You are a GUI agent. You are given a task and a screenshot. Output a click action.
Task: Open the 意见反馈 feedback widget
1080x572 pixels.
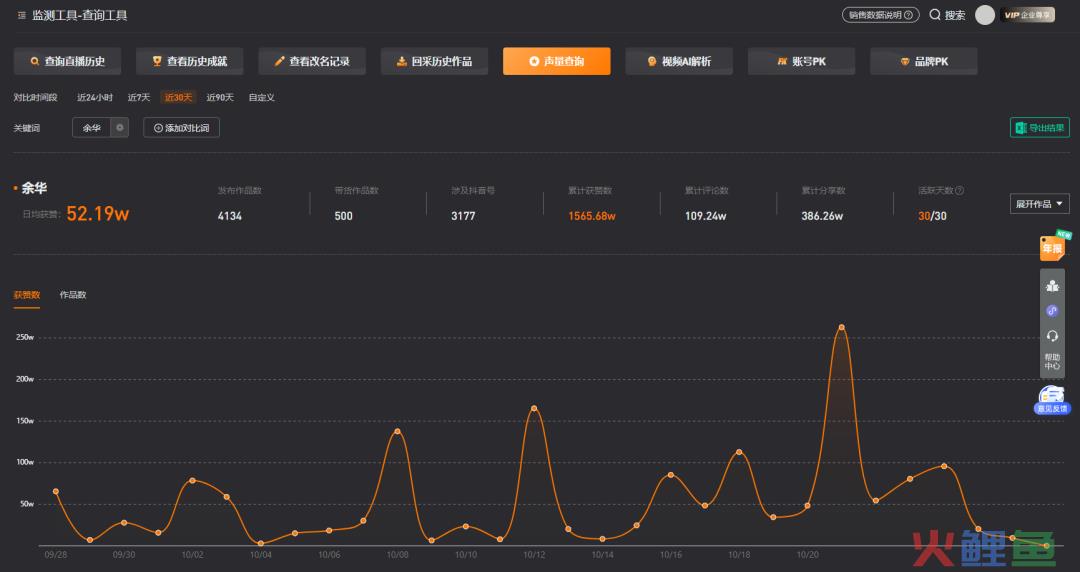(1052, 400)
